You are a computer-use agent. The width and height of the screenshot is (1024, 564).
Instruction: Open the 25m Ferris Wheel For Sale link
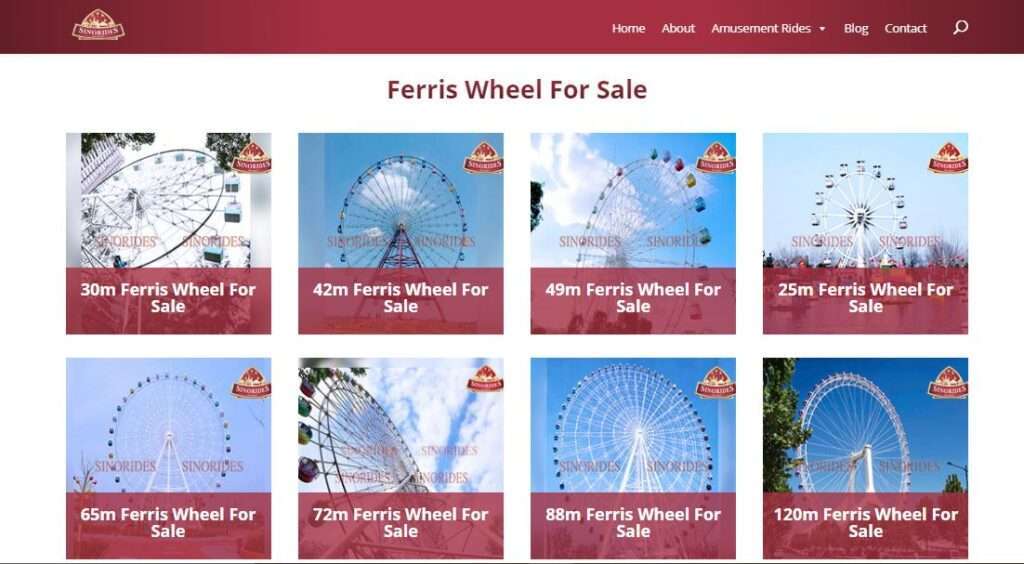click(x=865, y=298)
